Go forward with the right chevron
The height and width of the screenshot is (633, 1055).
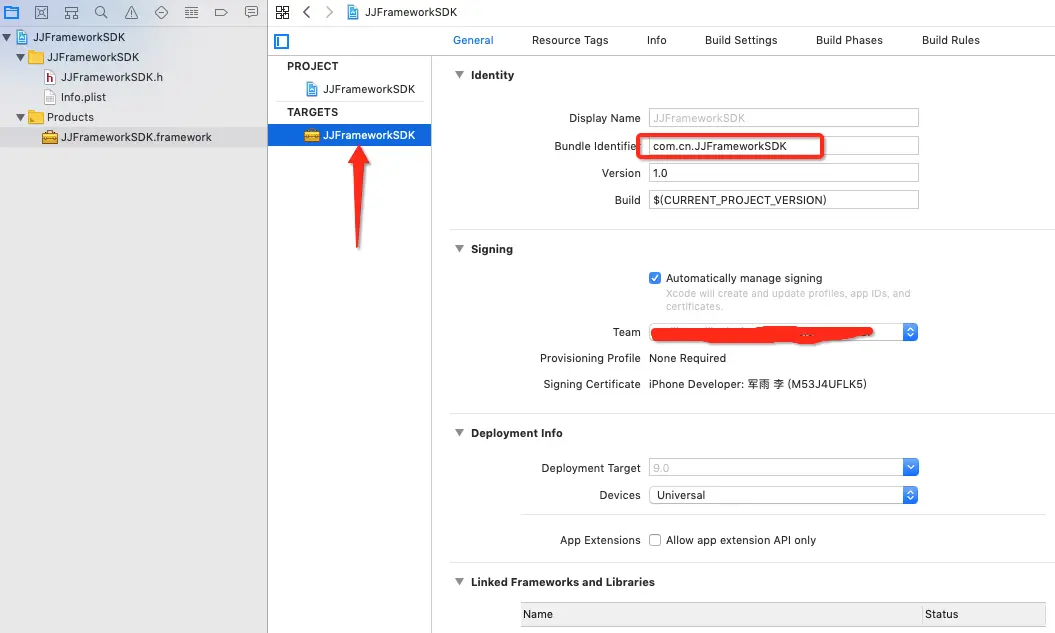pyautogui.click(x=329, y=12)
